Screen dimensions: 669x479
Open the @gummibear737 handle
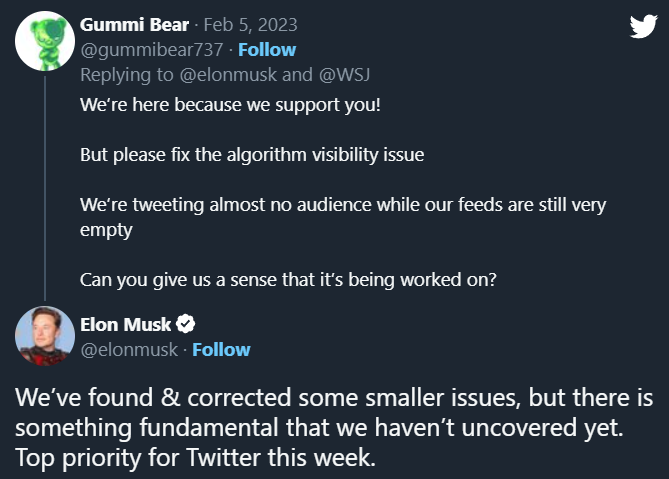(134, 49)
